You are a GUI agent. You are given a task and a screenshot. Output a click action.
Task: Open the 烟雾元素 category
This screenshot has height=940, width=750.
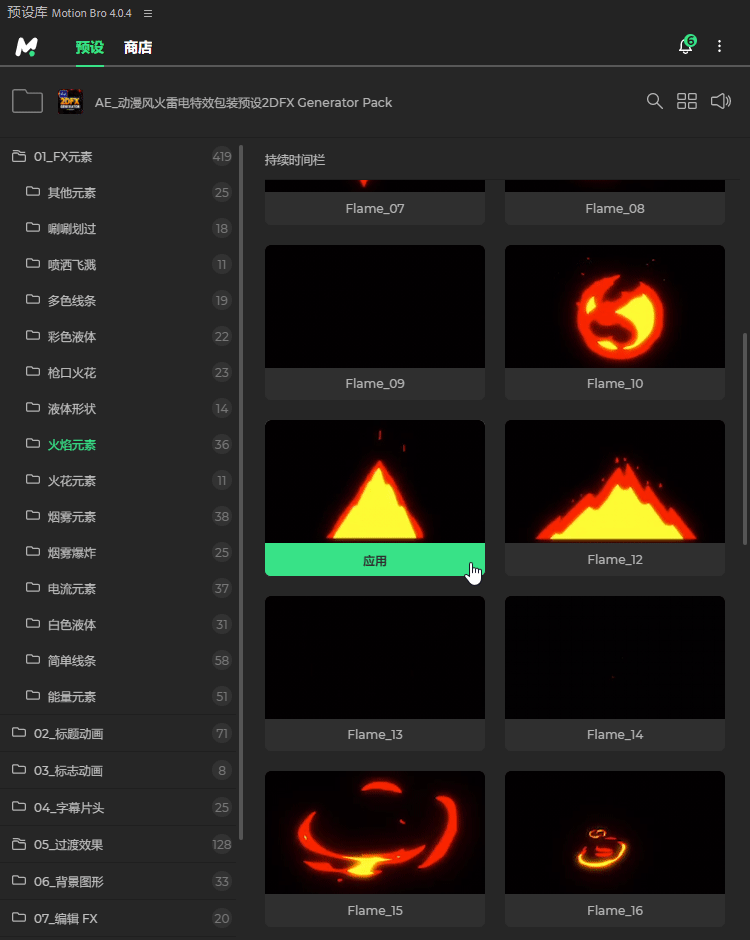(120, 516)
